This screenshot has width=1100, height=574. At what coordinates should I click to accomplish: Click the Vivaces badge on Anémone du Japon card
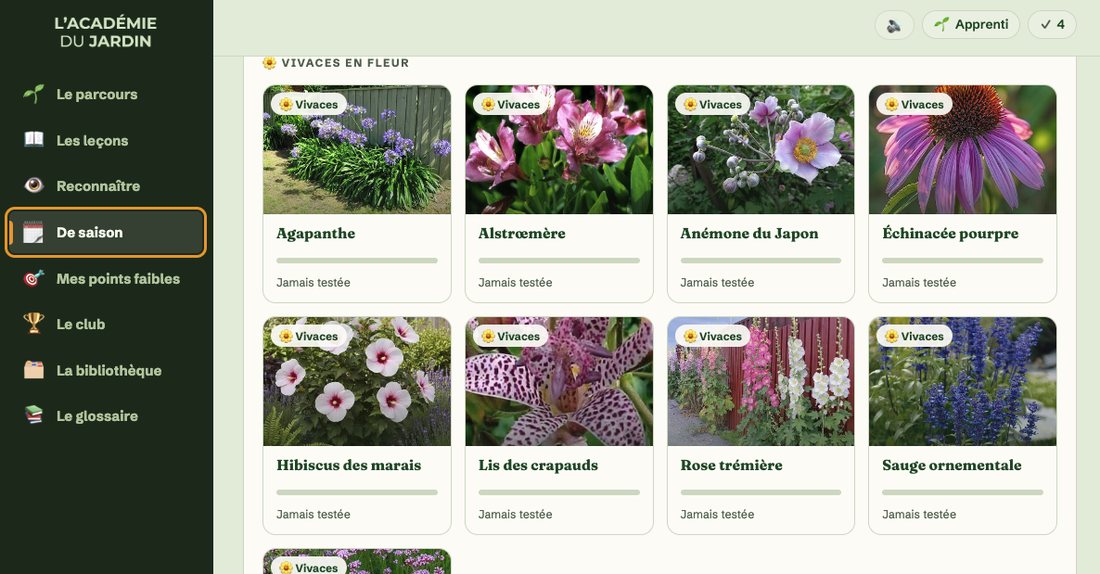pyautogui.click(x=713, y=105)
